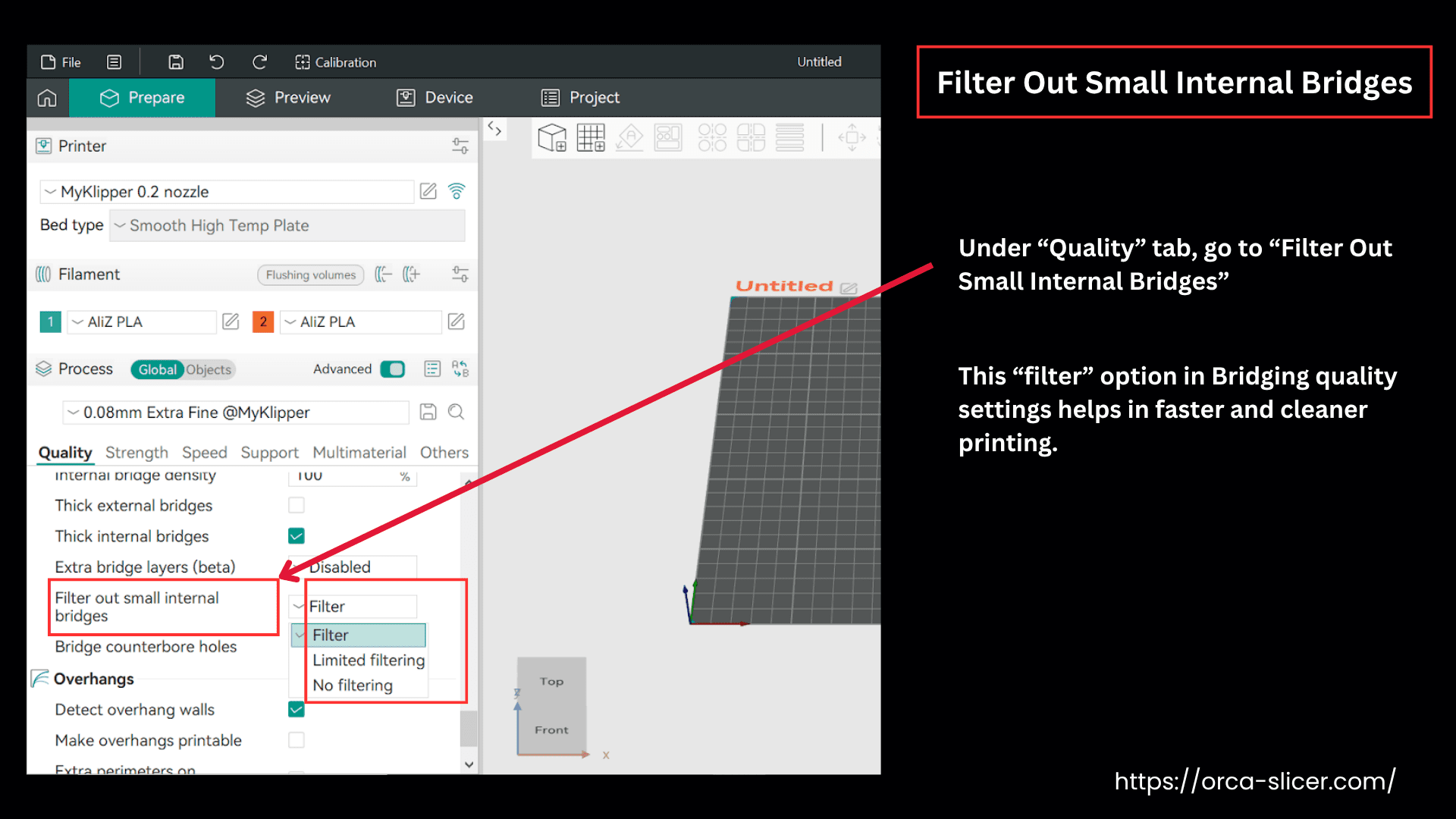This screenshot has height=819, width=1456.
Task: Click the Flushing volumes button
Action: pyautogui.click(x=310, y=275)
